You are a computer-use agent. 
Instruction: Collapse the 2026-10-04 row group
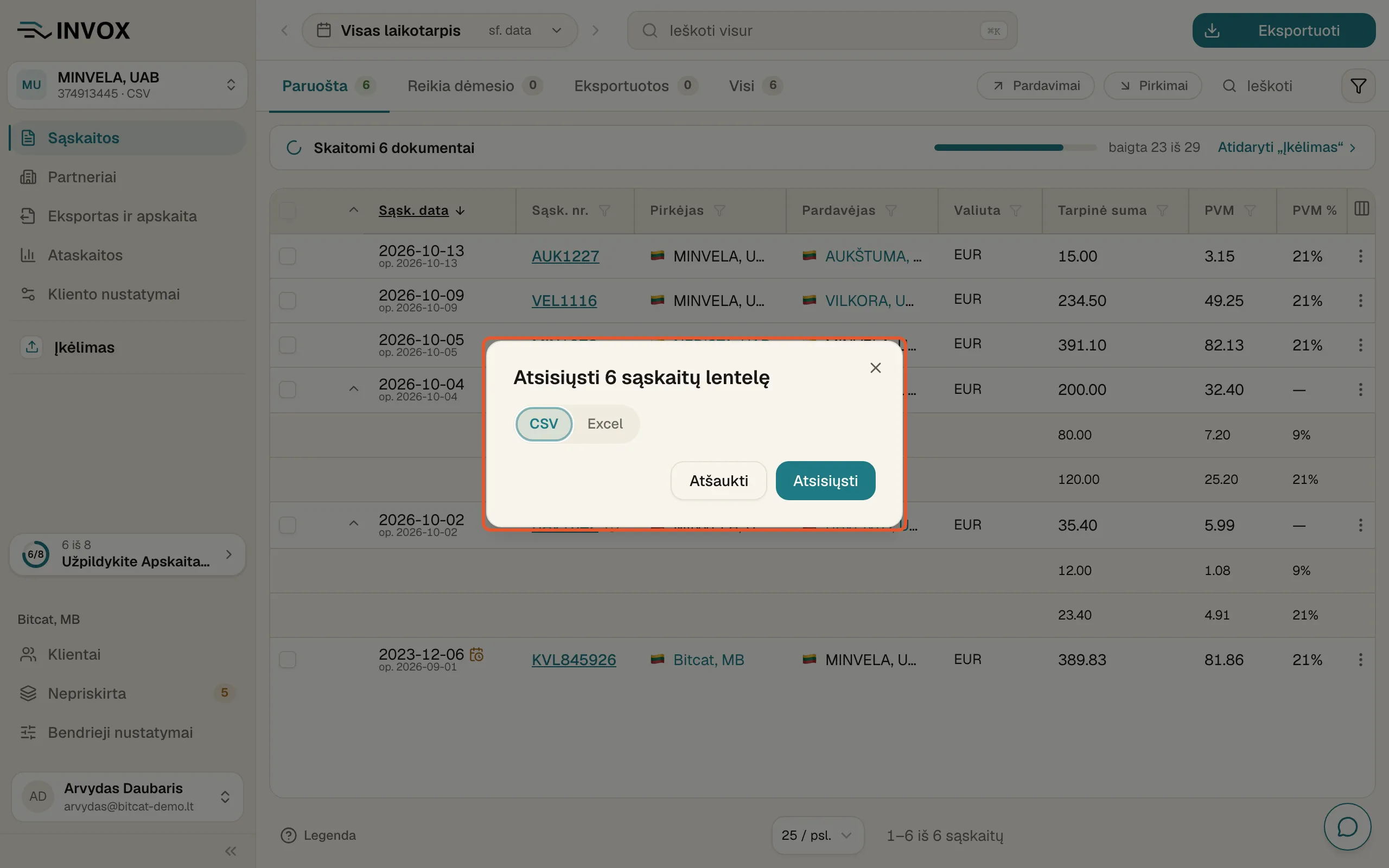(x=354, y=389)
